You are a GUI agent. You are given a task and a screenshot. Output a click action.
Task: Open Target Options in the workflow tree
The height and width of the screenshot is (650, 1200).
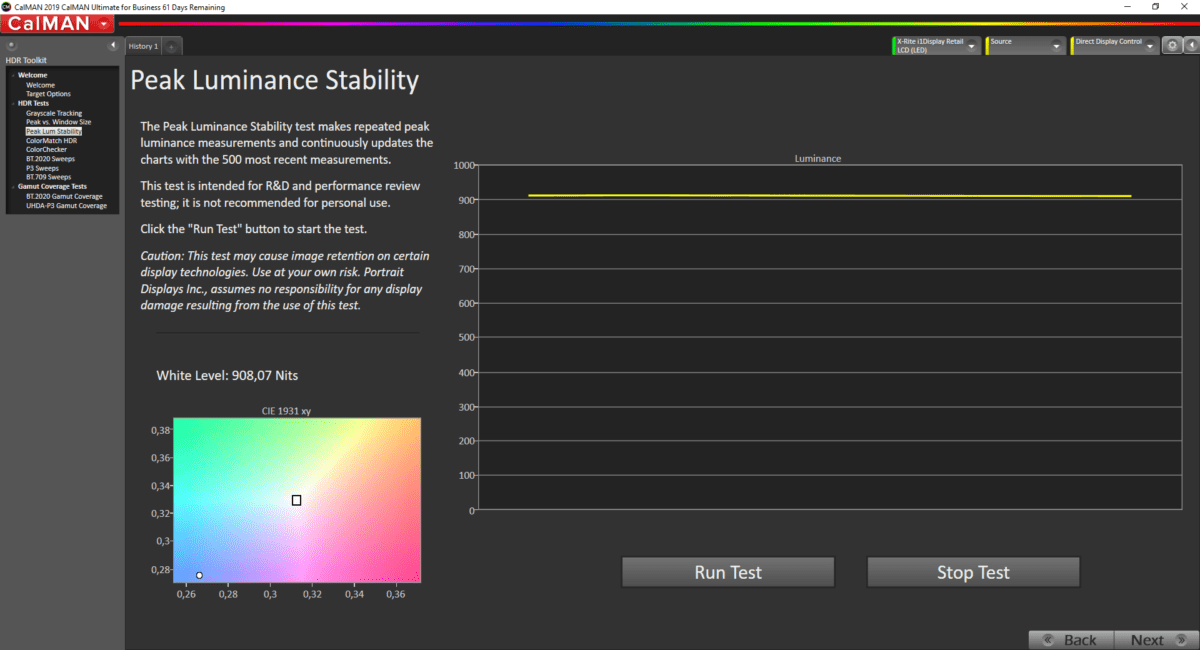tap(48, 94)
